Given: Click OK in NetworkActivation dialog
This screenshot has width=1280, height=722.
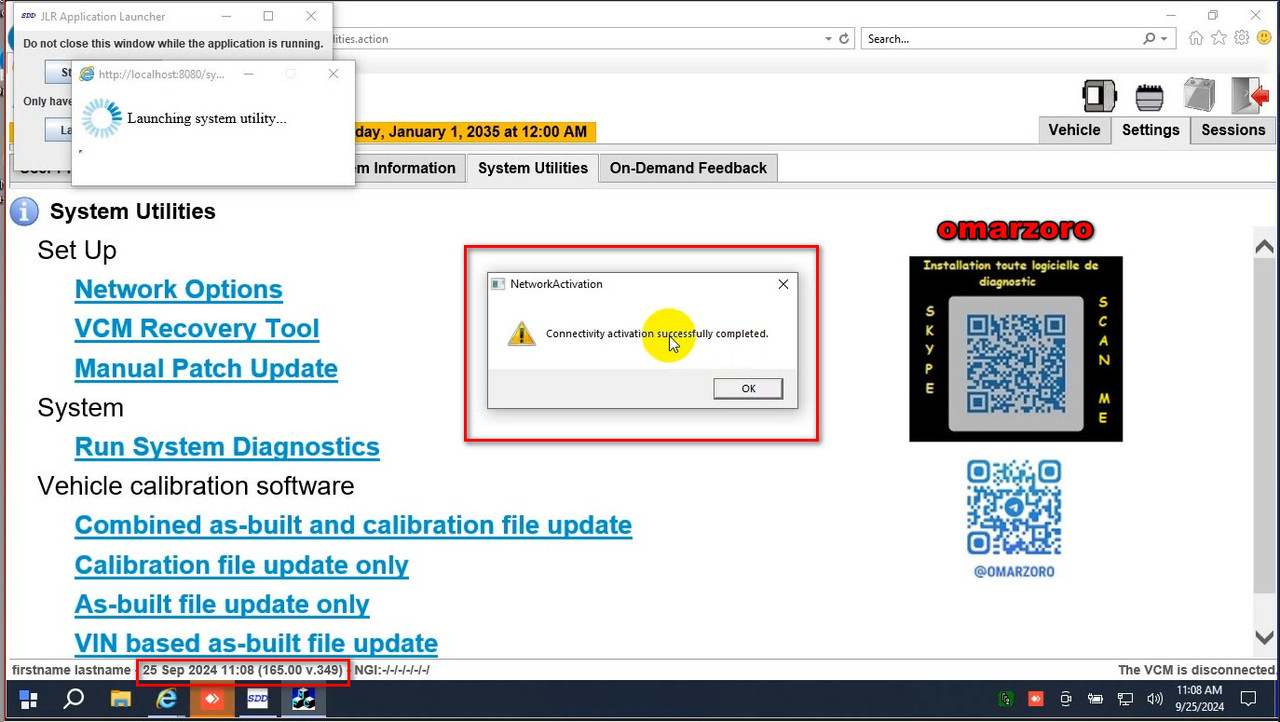Looking at the screenshot, I should click(x=748, y=388).
